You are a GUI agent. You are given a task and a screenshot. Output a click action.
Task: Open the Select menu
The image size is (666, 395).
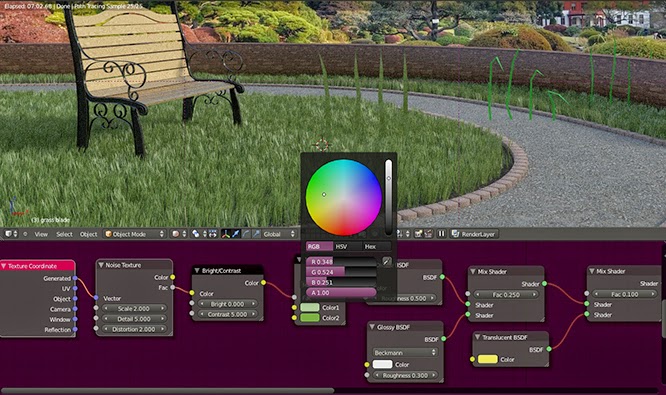[65, 234]
